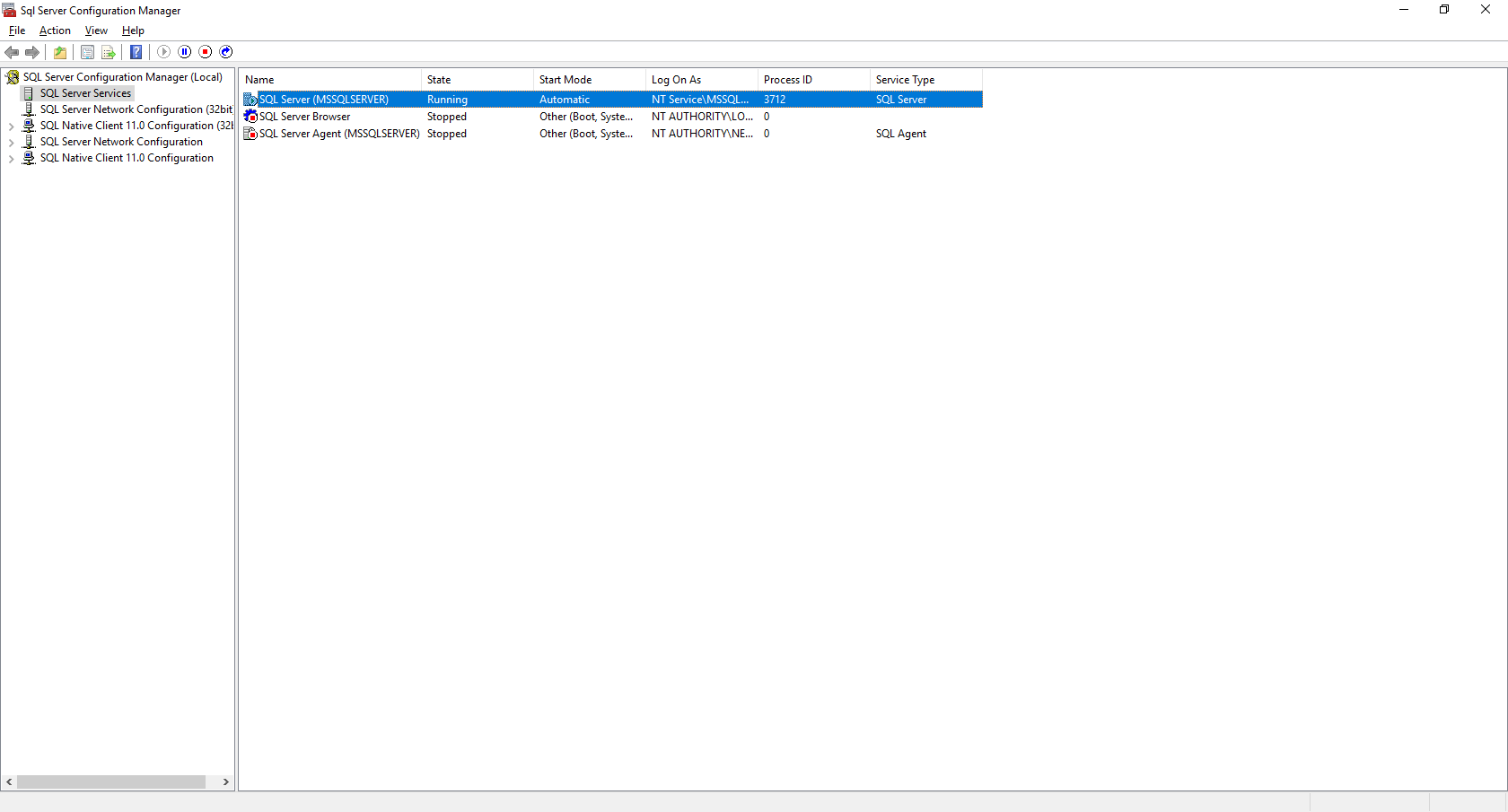The image size is (1508, 812).
Task: Click the Running state of SQL Server
Action: 447,100
